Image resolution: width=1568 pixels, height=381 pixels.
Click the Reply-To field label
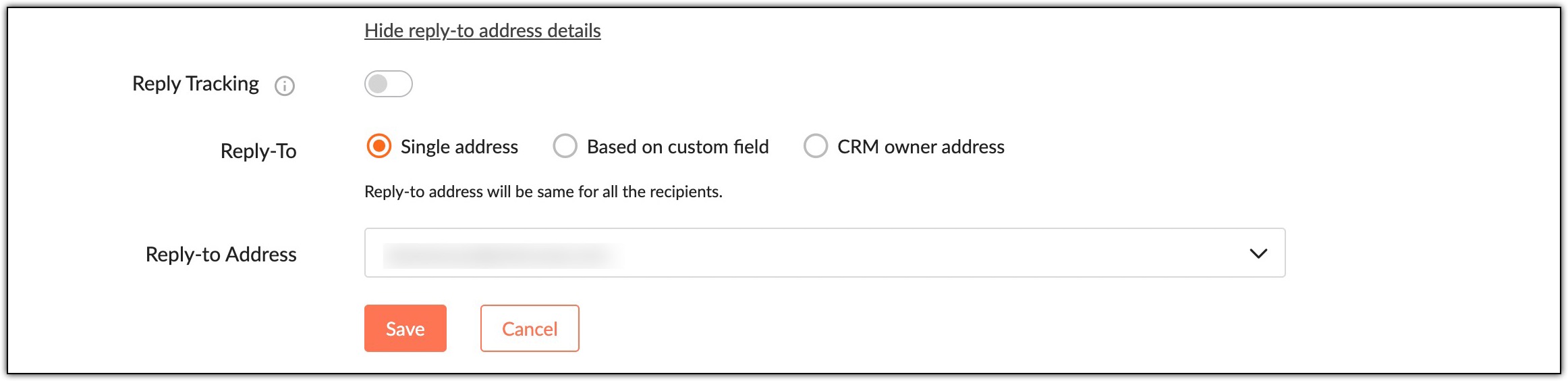[258, 151]
